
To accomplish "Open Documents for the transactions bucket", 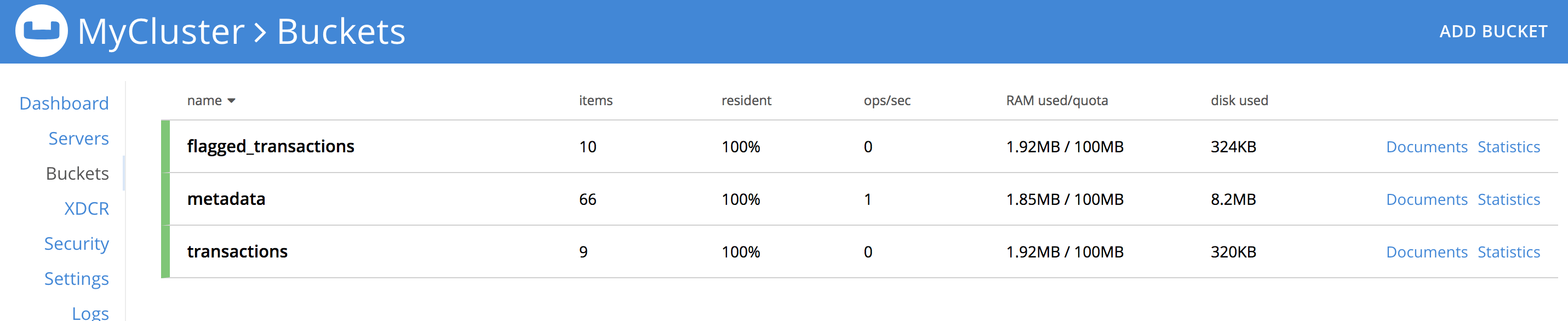I will [x=1427, y=251].
